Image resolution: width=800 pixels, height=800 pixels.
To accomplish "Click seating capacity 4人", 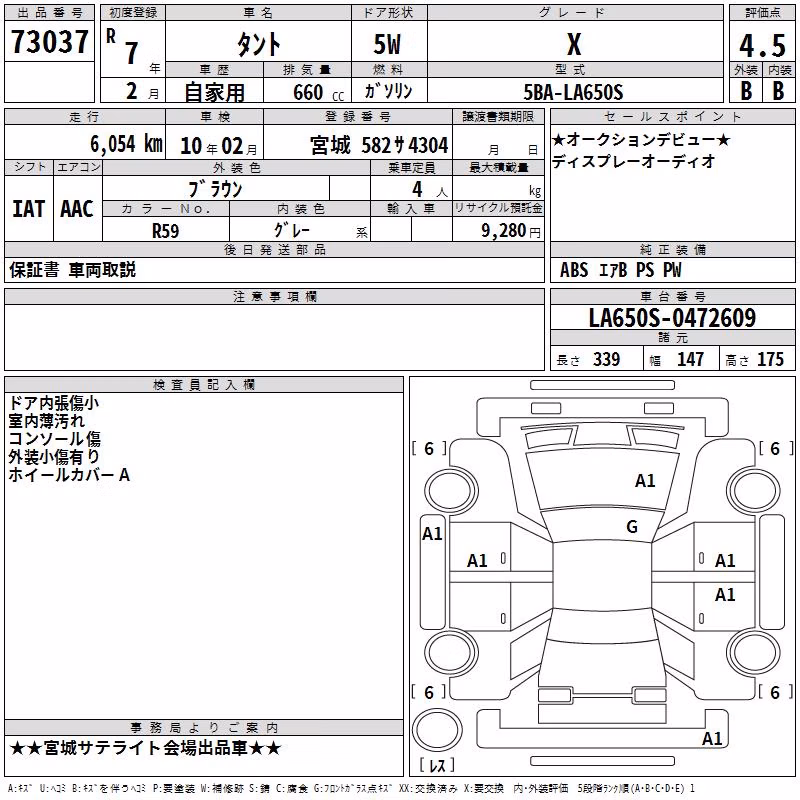I will [430, 190].
